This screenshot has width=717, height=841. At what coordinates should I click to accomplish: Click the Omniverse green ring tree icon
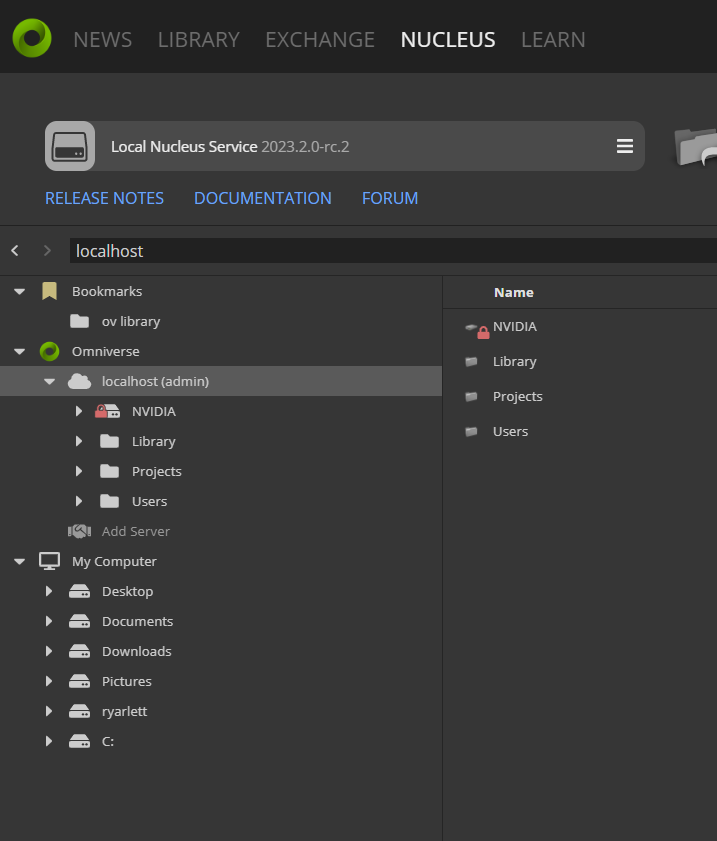pos(49,351)
